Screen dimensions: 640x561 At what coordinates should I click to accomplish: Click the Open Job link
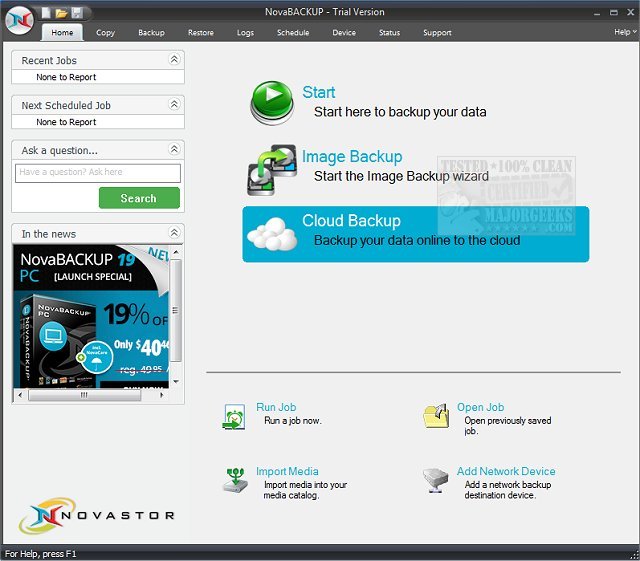pos(480,407)
